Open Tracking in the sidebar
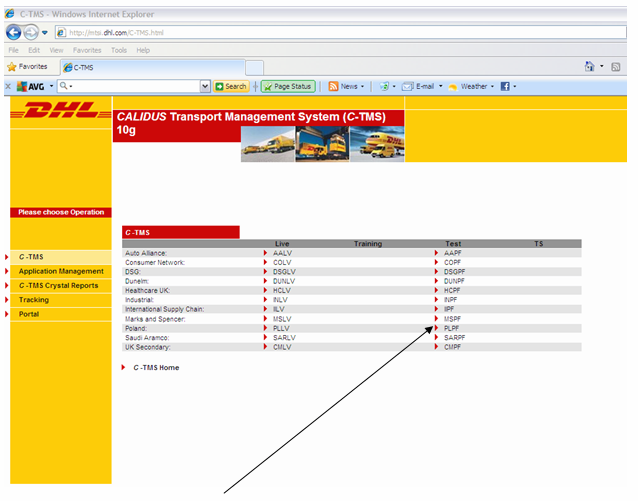Viewport: 638px width, 501px height. [x=34, y=300]
